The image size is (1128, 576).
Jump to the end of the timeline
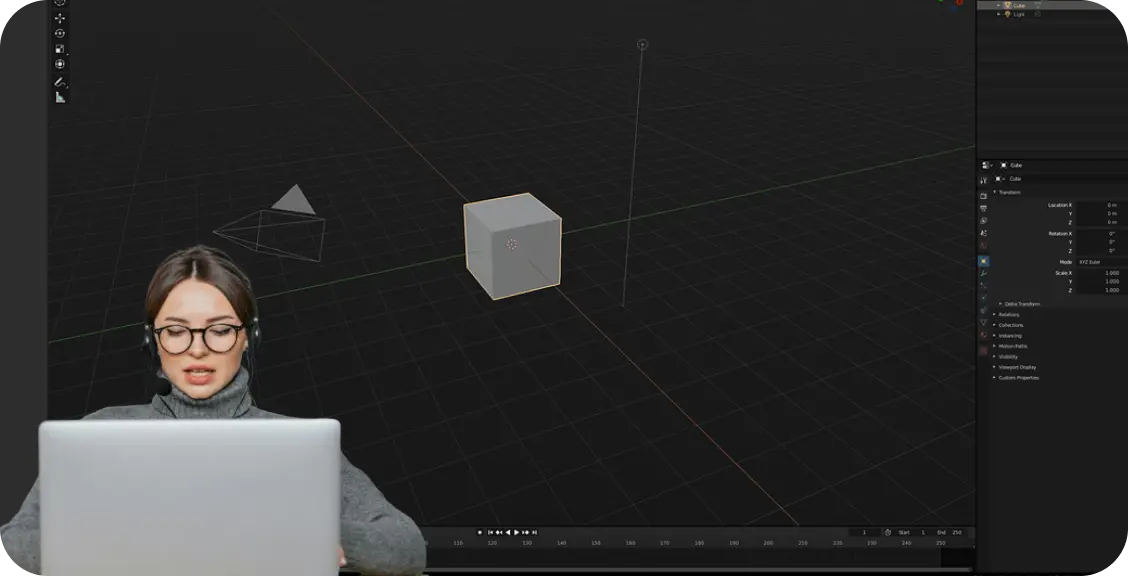pos(536,532)
